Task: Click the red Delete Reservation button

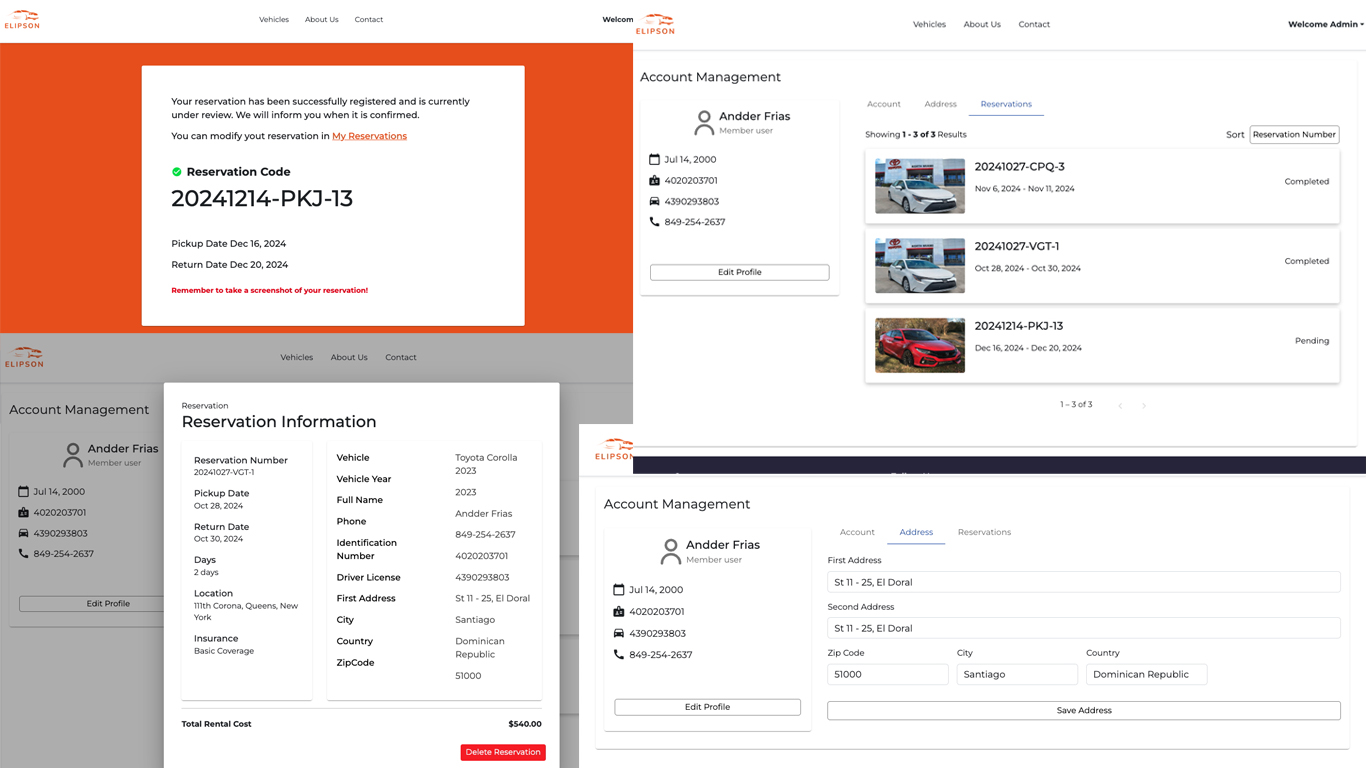Action: coord(503,752)
